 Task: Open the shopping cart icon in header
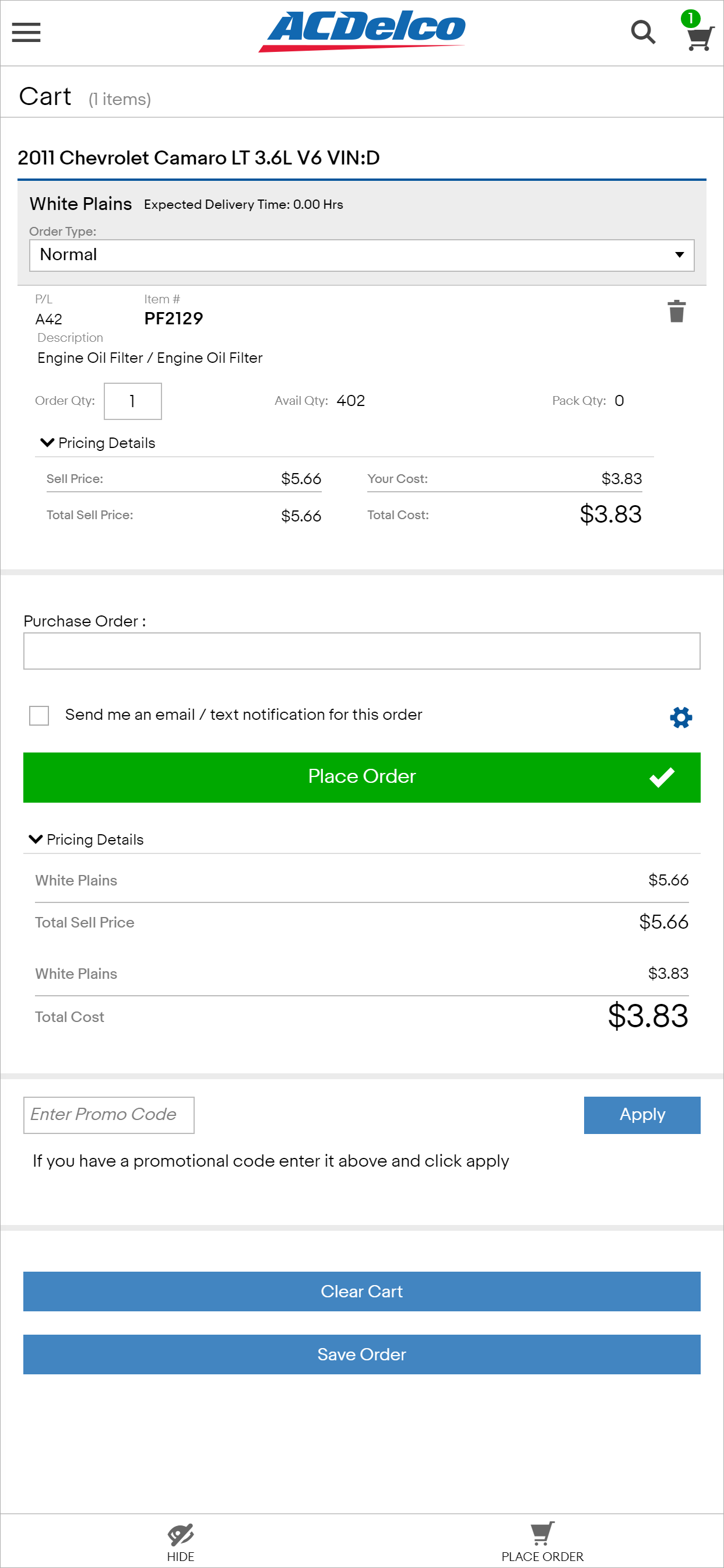[x=700, y=38]
